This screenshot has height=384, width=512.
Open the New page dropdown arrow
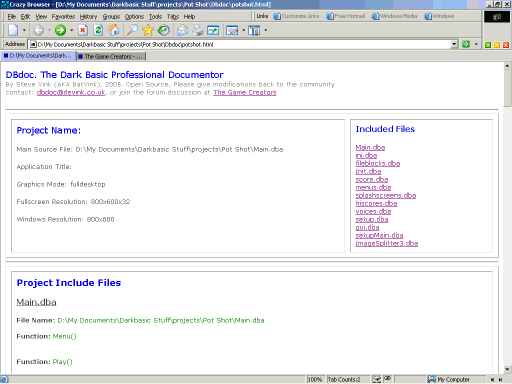(x=24, y=30)
